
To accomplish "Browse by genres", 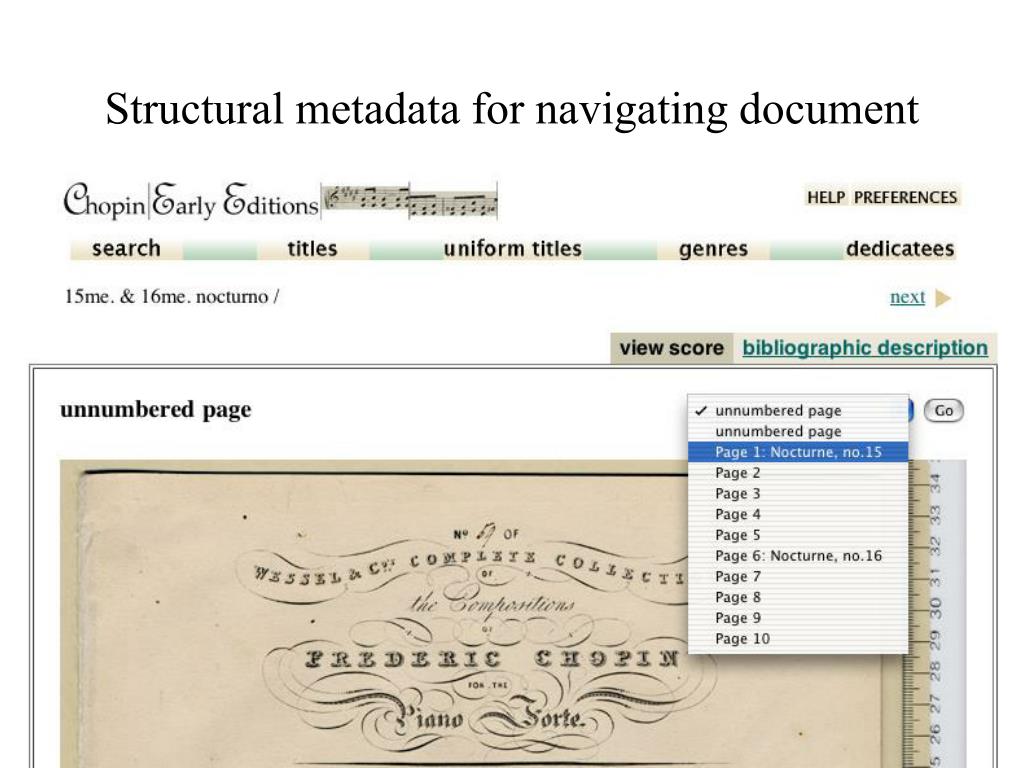I will click(x=713, y=249).
